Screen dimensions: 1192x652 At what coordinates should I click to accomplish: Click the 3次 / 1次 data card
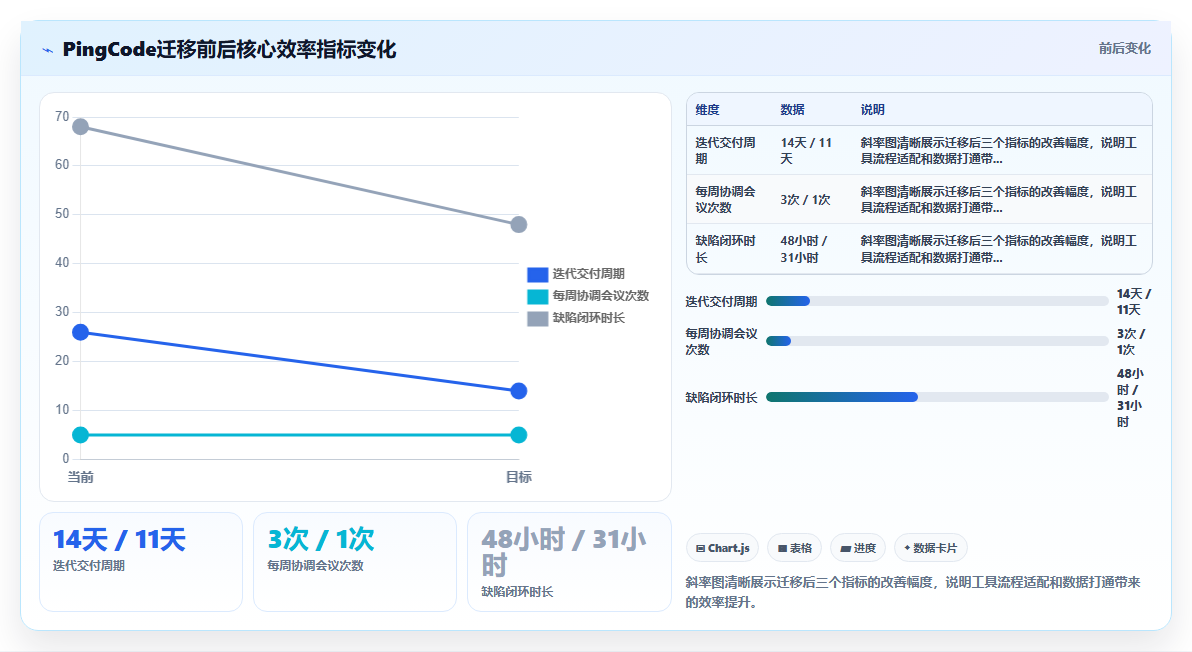pyautogui.click(x=355, y=562)
